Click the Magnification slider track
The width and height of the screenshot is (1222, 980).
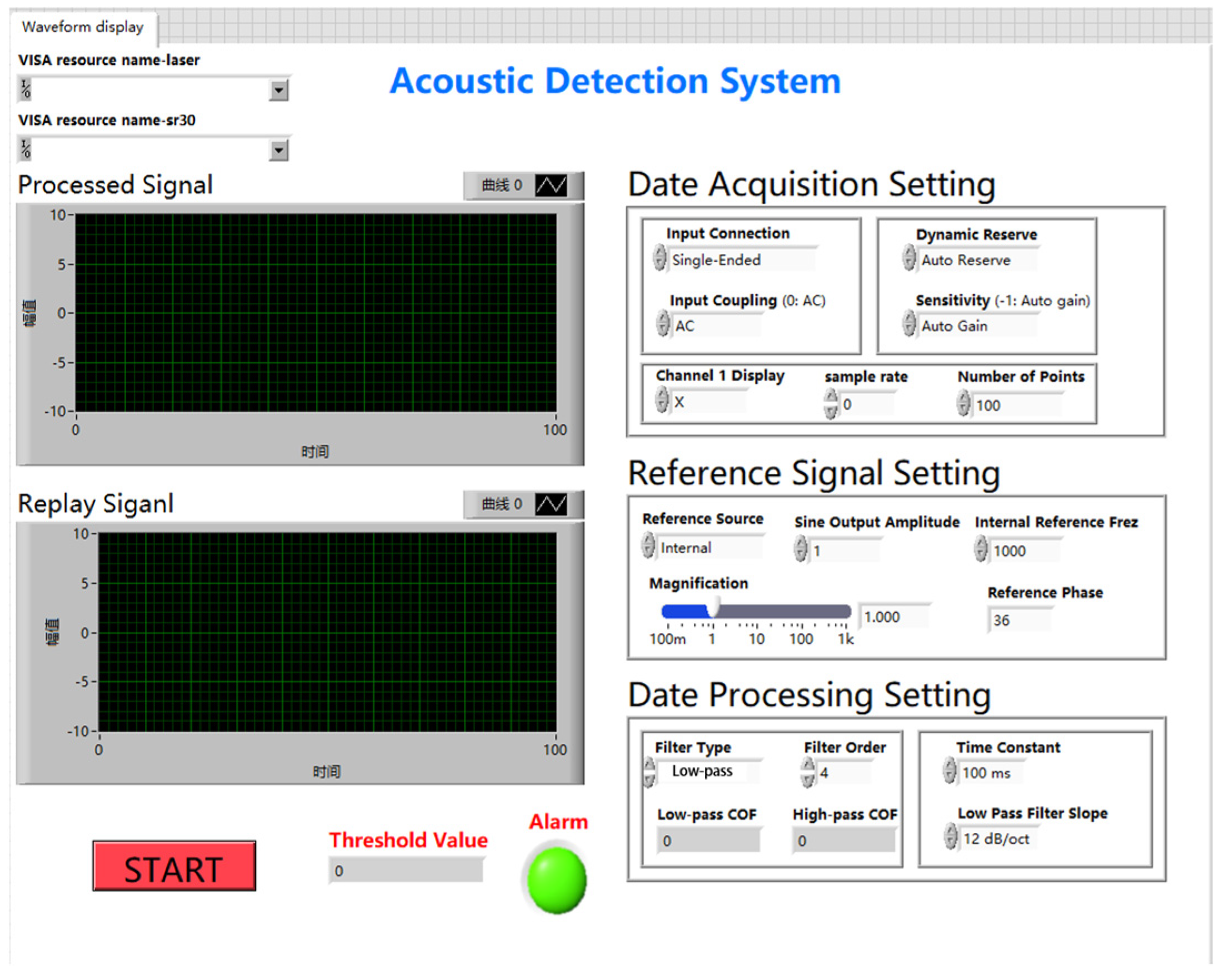tap(781, 612)
